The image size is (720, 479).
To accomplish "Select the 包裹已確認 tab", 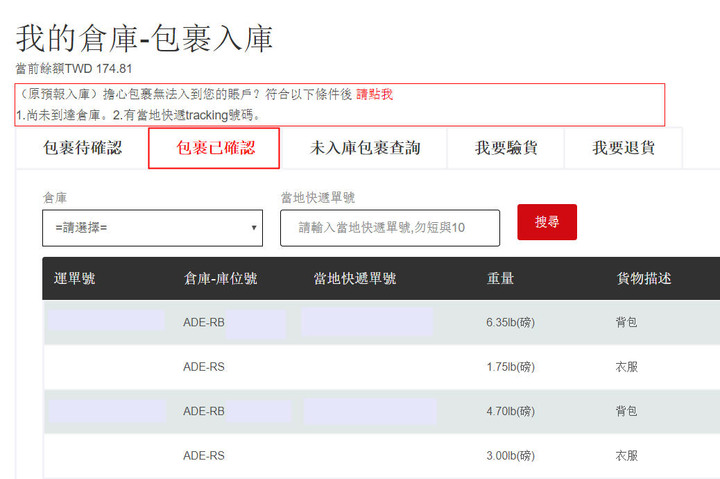I will click(x=214, y=148).
